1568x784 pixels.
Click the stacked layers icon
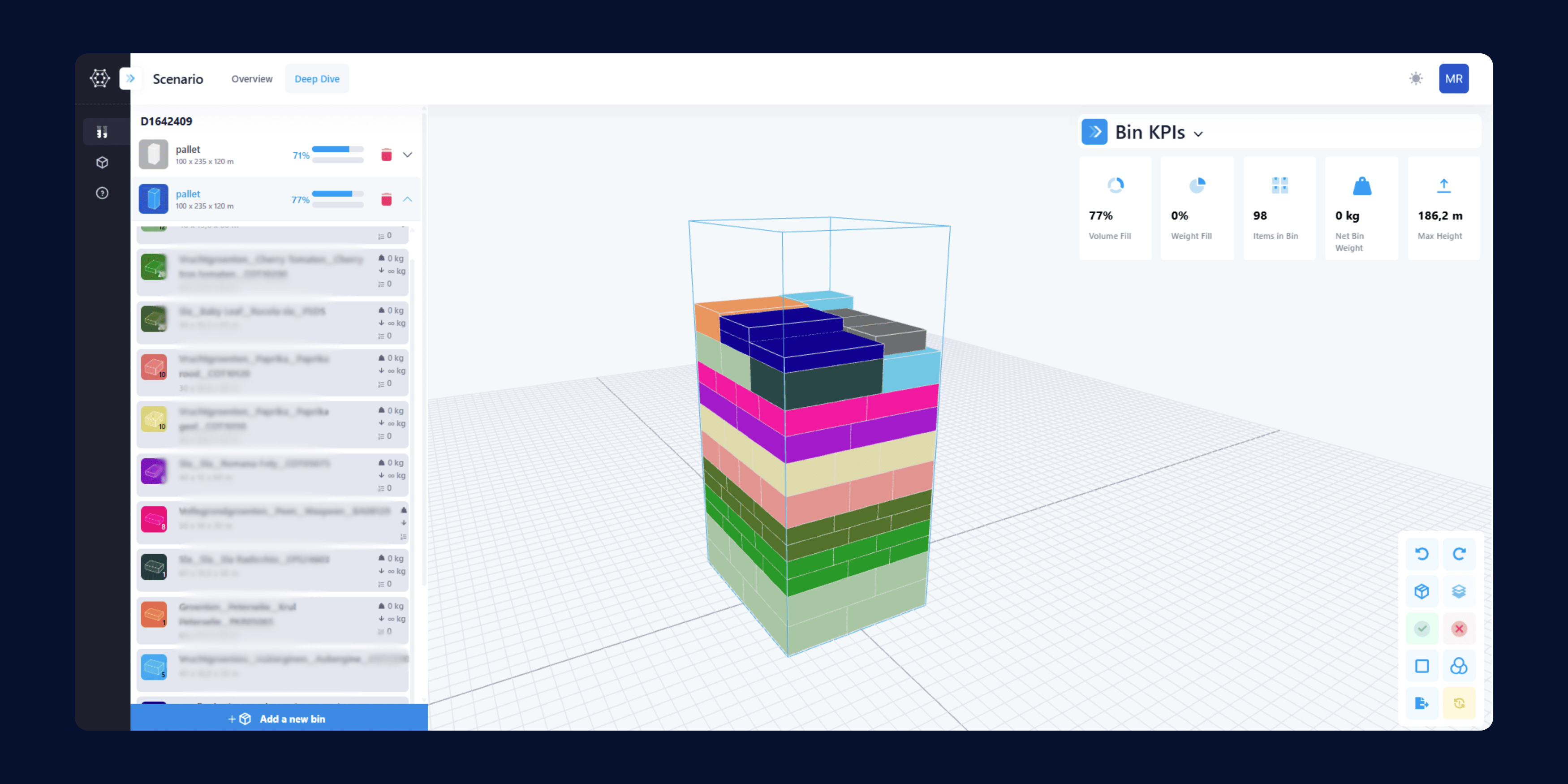1459,591
